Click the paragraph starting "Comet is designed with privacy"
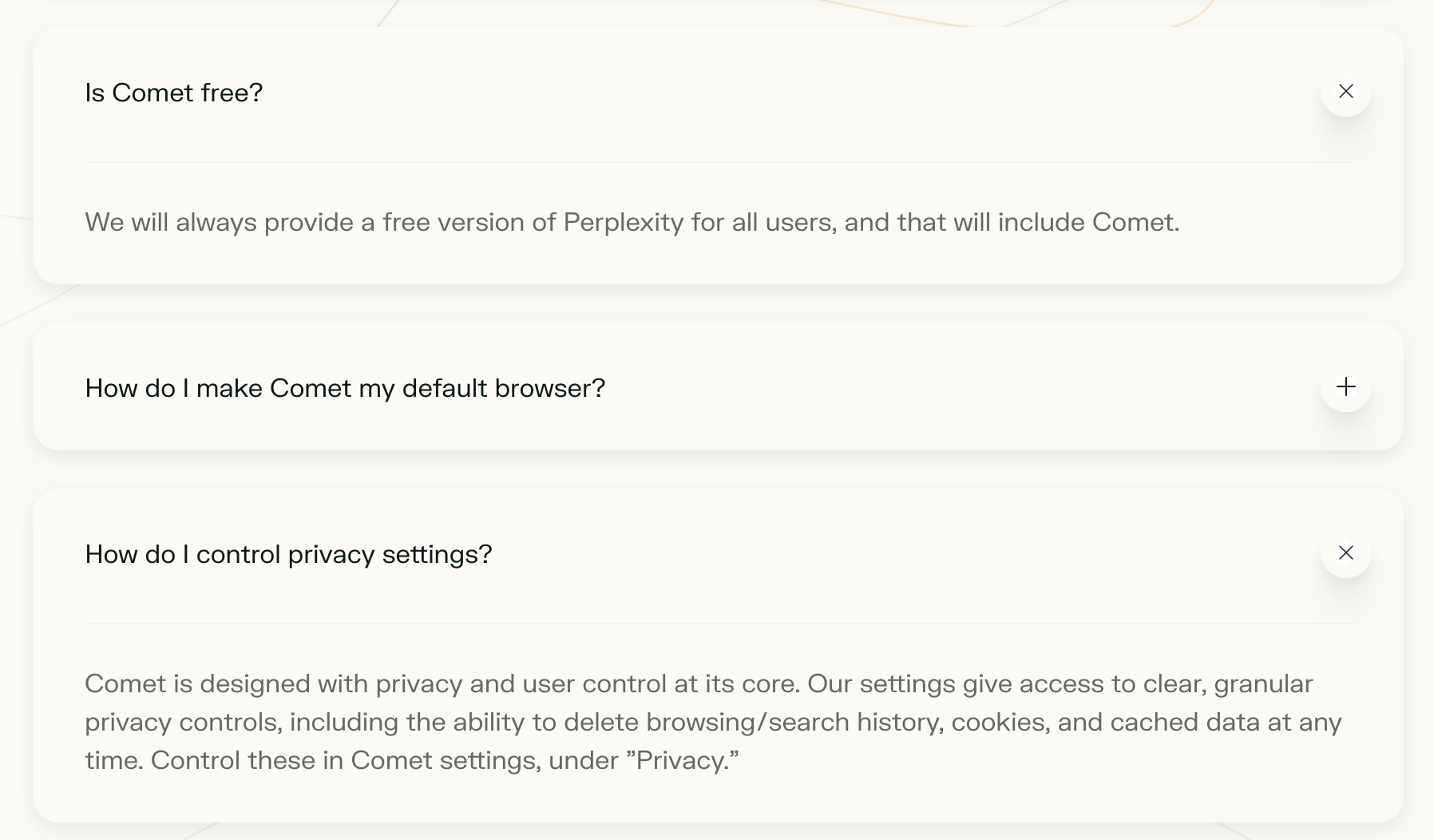 tap(712, 722)
